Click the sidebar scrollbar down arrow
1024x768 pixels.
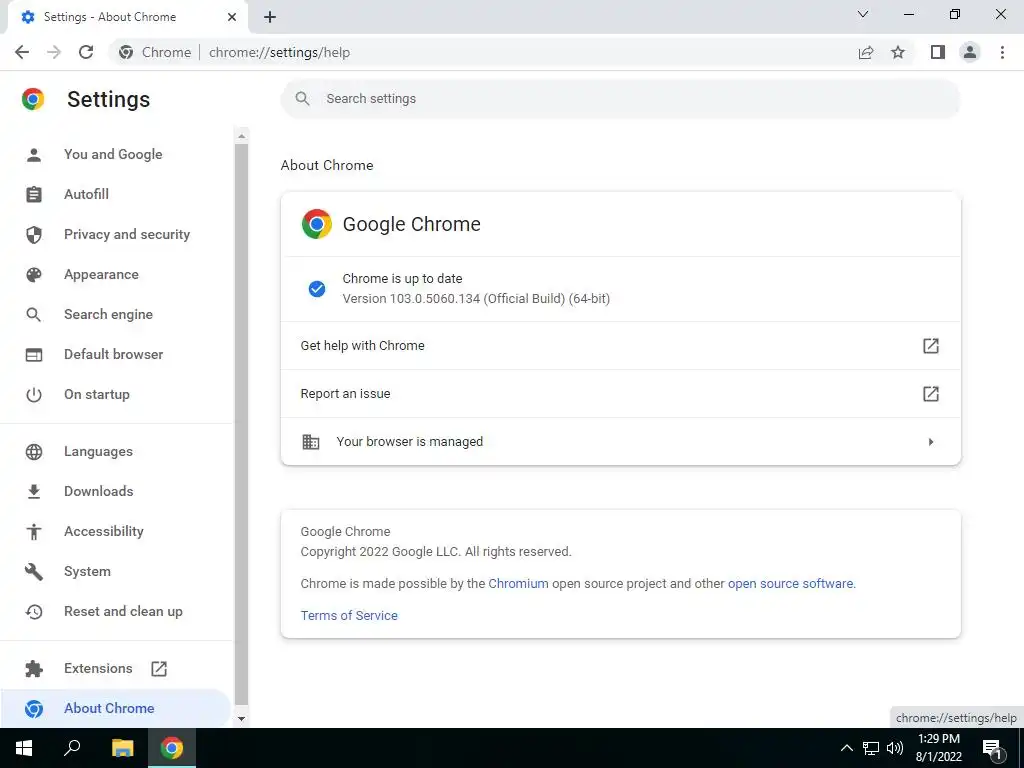tap(242, 718)
